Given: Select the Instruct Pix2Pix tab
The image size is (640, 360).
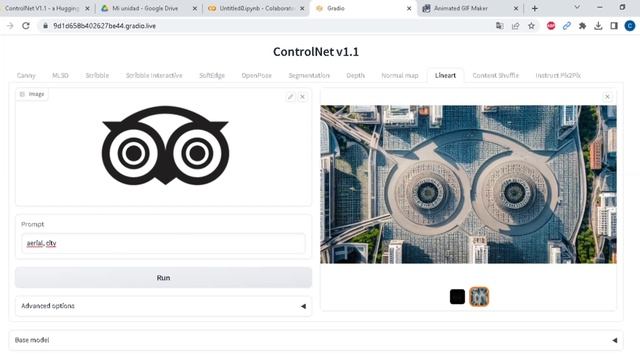Looking at the screenshot, I should coord(558,76).
